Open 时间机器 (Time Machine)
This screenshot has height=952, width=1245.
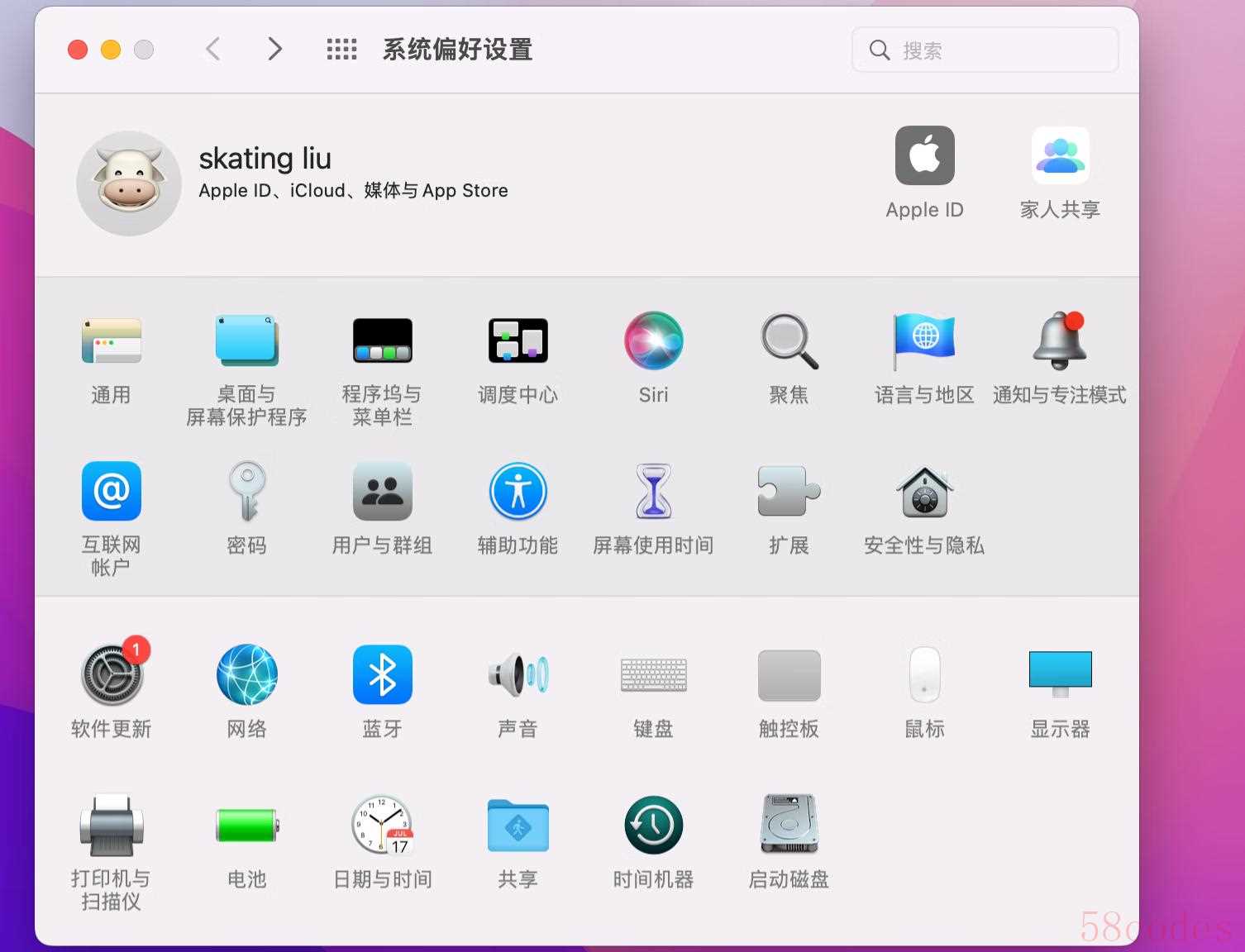(653, 825)
